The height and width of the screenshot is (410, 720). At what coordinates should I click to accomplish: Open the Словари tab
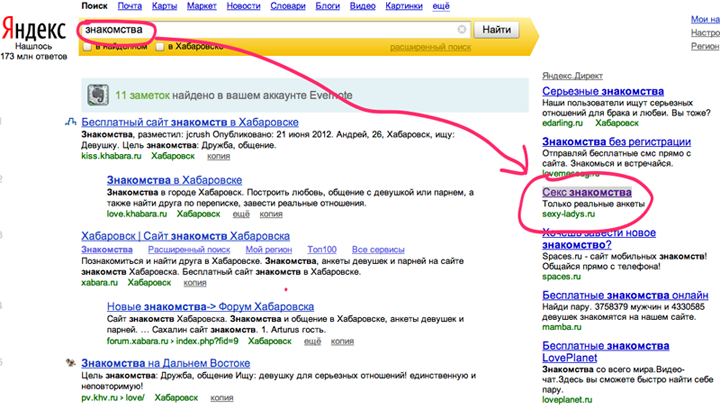[288, 6]
